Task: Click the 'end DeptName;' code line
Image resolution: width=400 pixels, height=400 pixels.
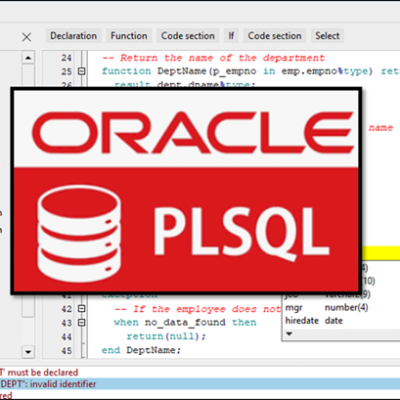Action: point(141,350)
